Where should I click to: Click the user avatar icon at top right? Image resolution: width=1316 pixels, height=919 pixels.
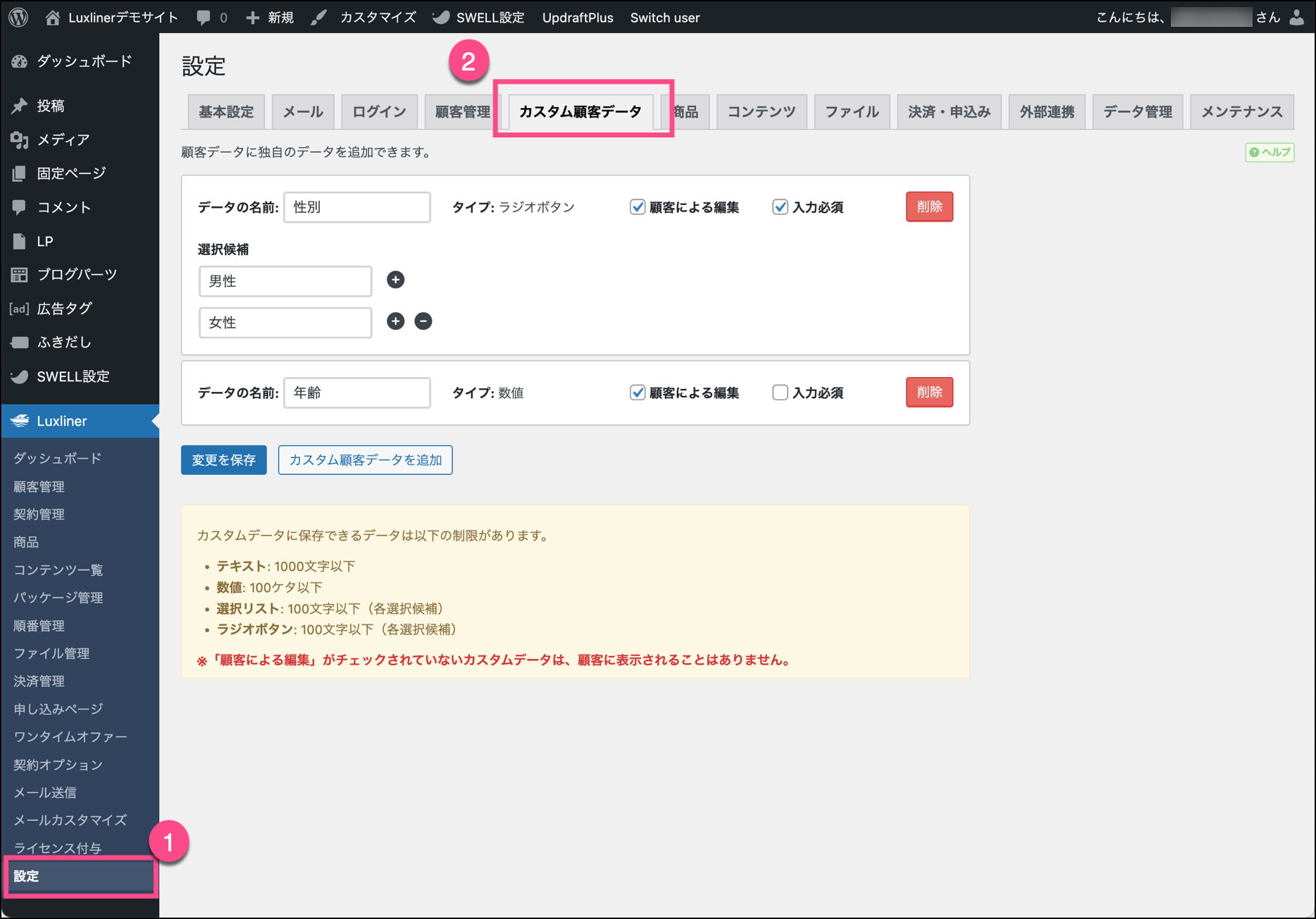coord(1296,18)
